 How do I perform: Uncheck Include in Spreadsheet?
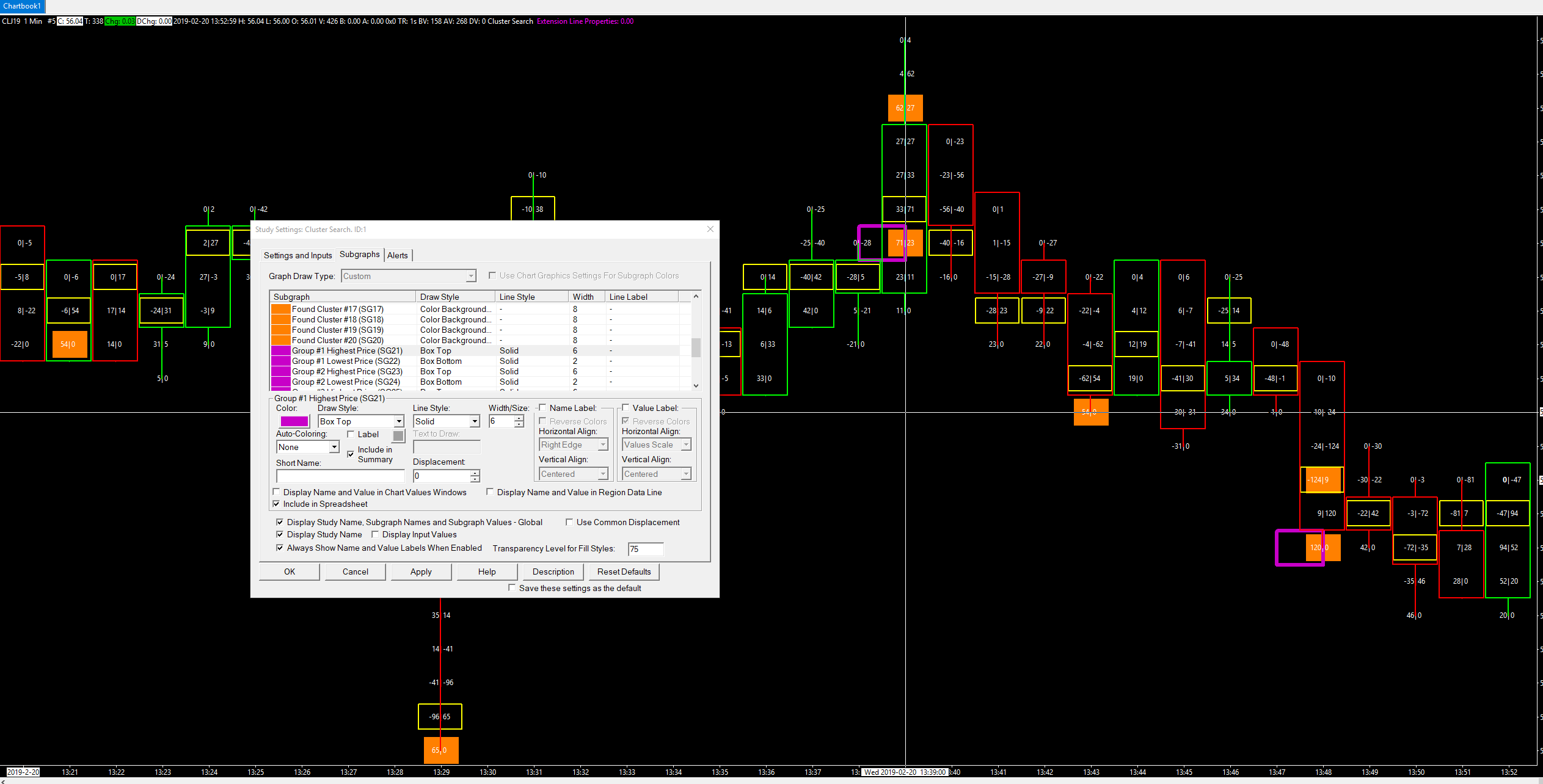click(x=277, y=504)
